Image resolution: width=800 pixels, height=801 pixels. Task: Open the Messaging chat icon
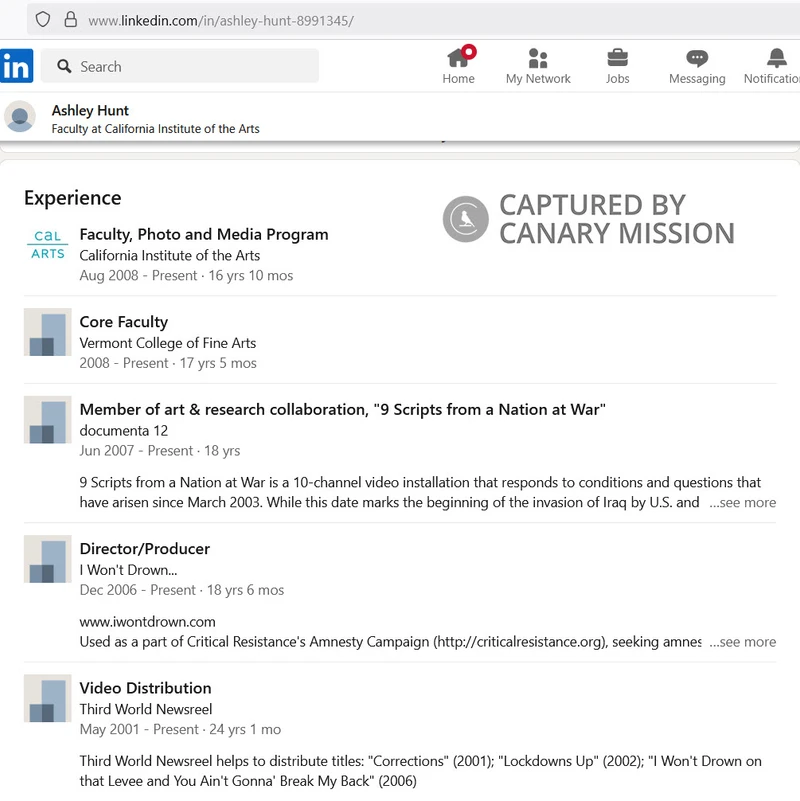click(697, 58)
